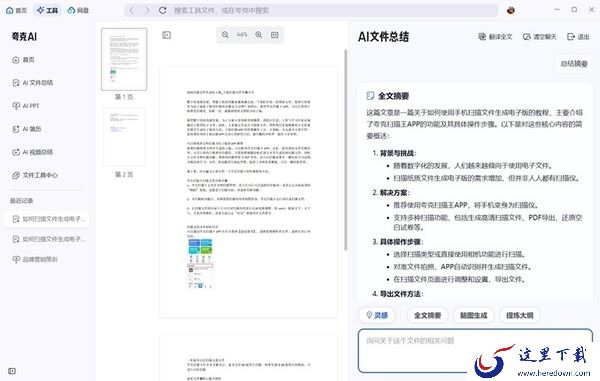Select the page 1 thumbnail
Viewport: 600px width, 381px height.
coord(124,59)
